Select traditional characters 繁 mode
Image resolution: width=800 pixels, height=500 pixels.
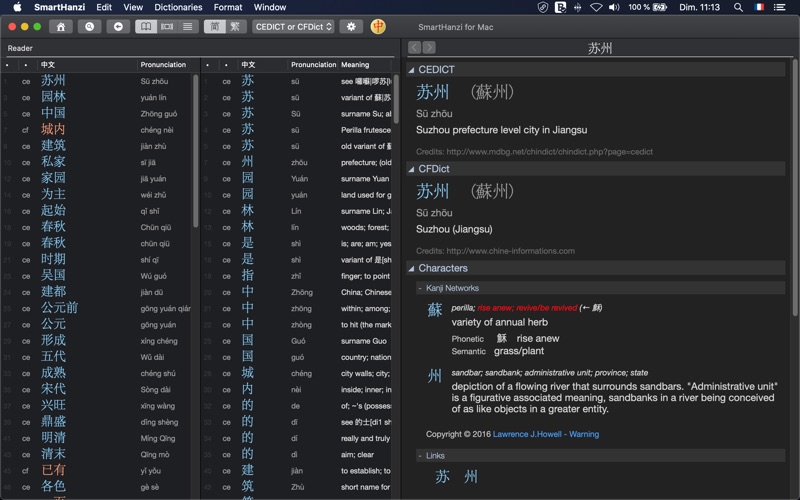pos(236,27)
